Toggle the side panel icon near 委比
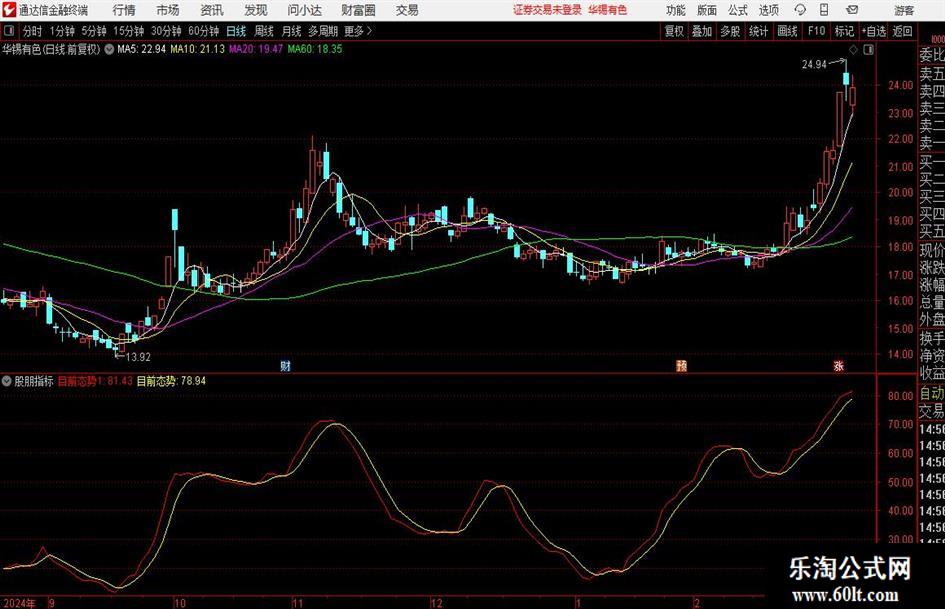 pos(868,50)
